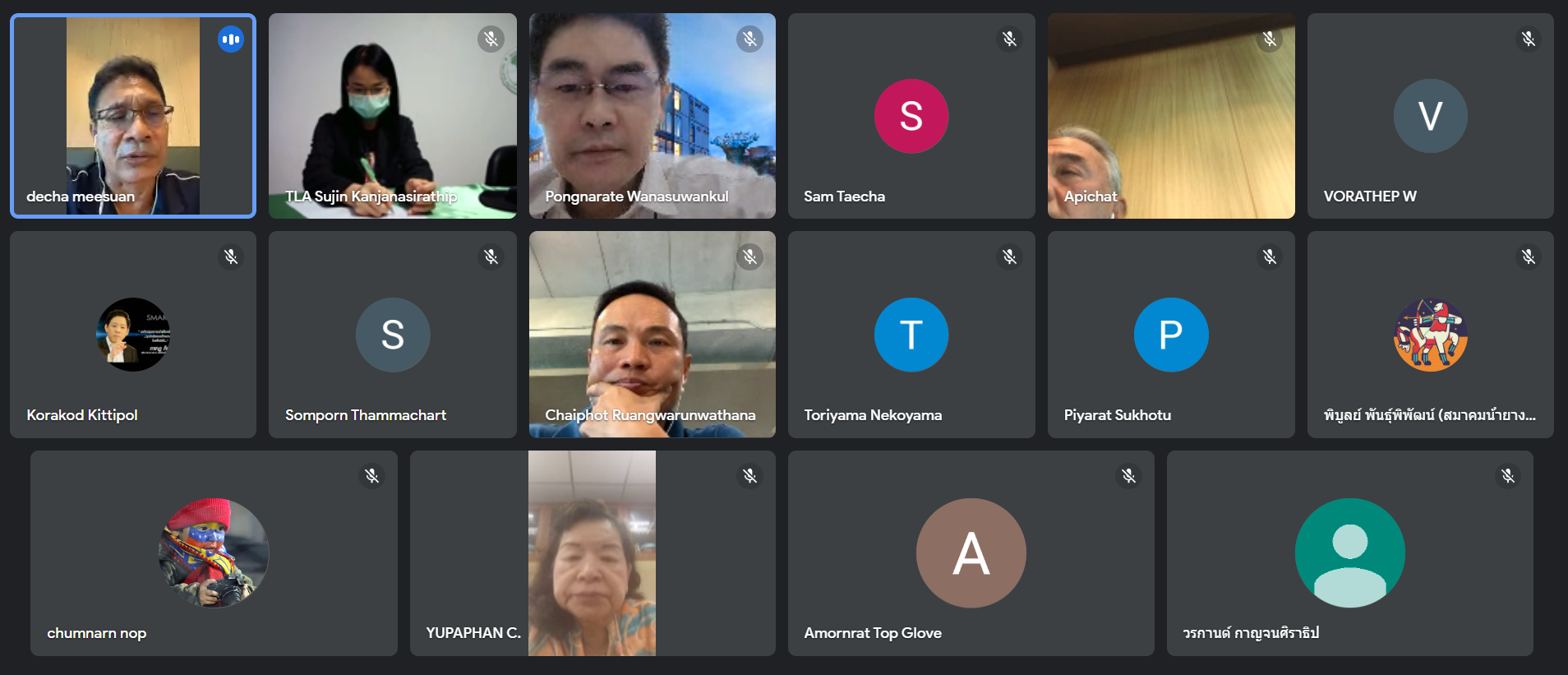Image resolution: width=1568 pixels, height=675 pixels.
Task: Click muted mic icon on Toriyama Nekoyama's tile
Action: point(1009,257)
